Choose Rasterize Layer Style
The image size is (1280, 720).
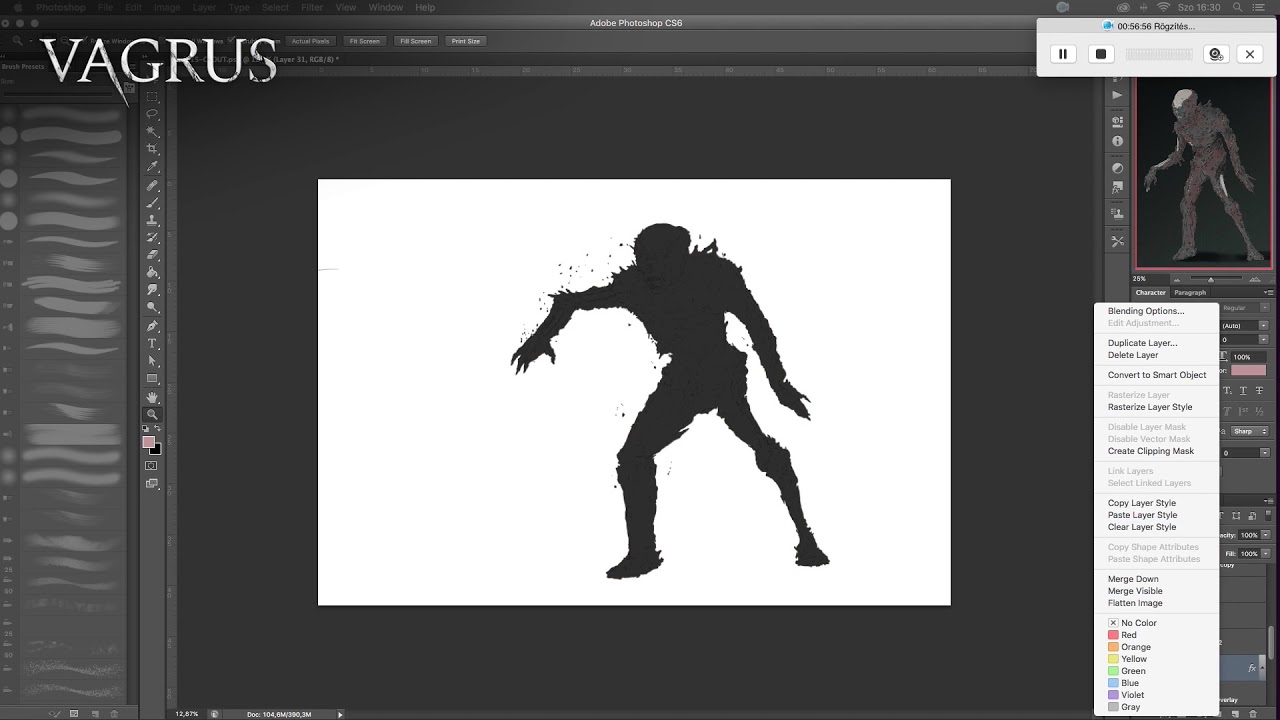1150,407
